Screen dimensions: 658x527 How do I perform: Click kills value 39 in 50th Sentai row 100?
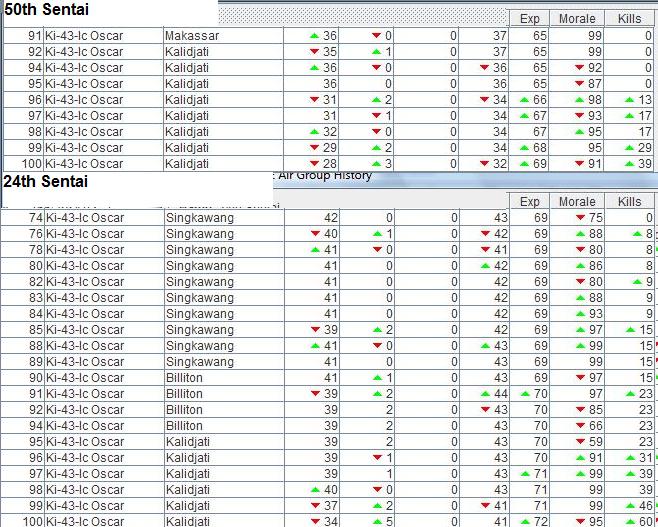click(x=645, y=164)
